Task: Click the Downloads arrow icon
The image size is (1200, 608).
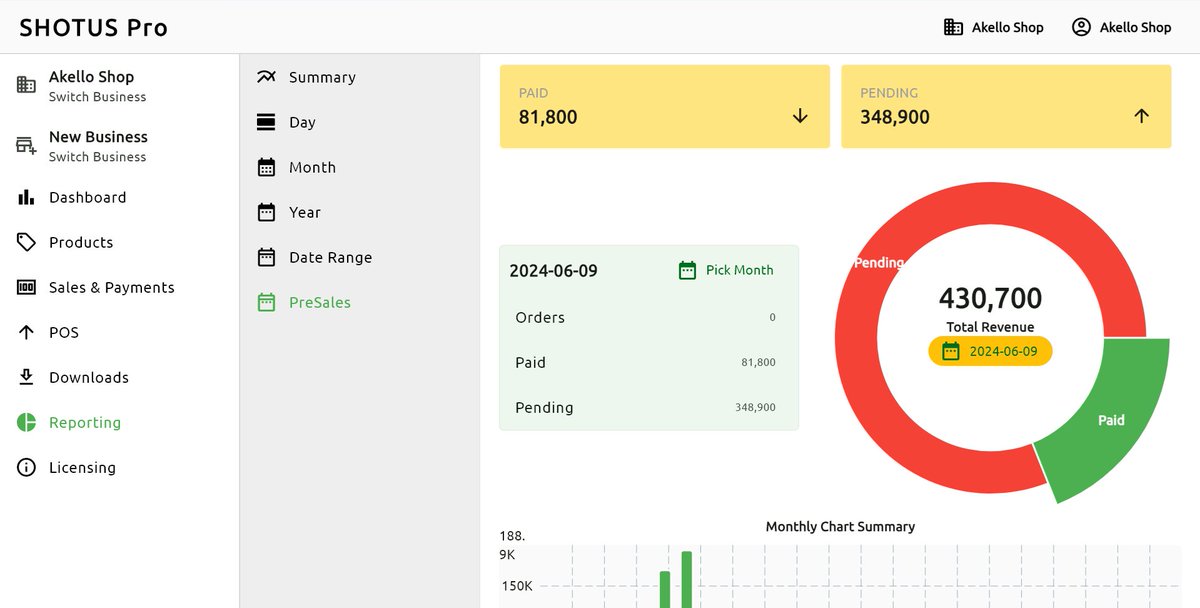Action: tap(26, 377)
